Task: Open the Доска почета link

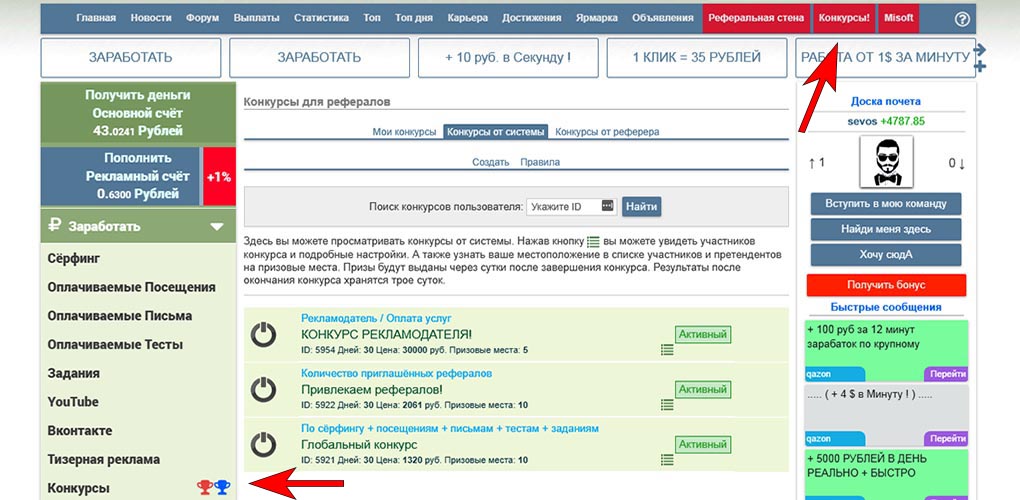Action: click(885, 101)
